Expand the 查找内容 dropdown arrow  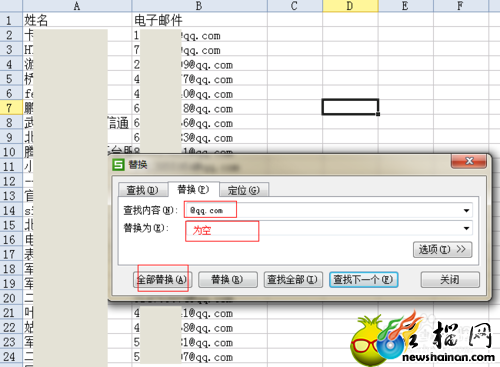(466, 211)
